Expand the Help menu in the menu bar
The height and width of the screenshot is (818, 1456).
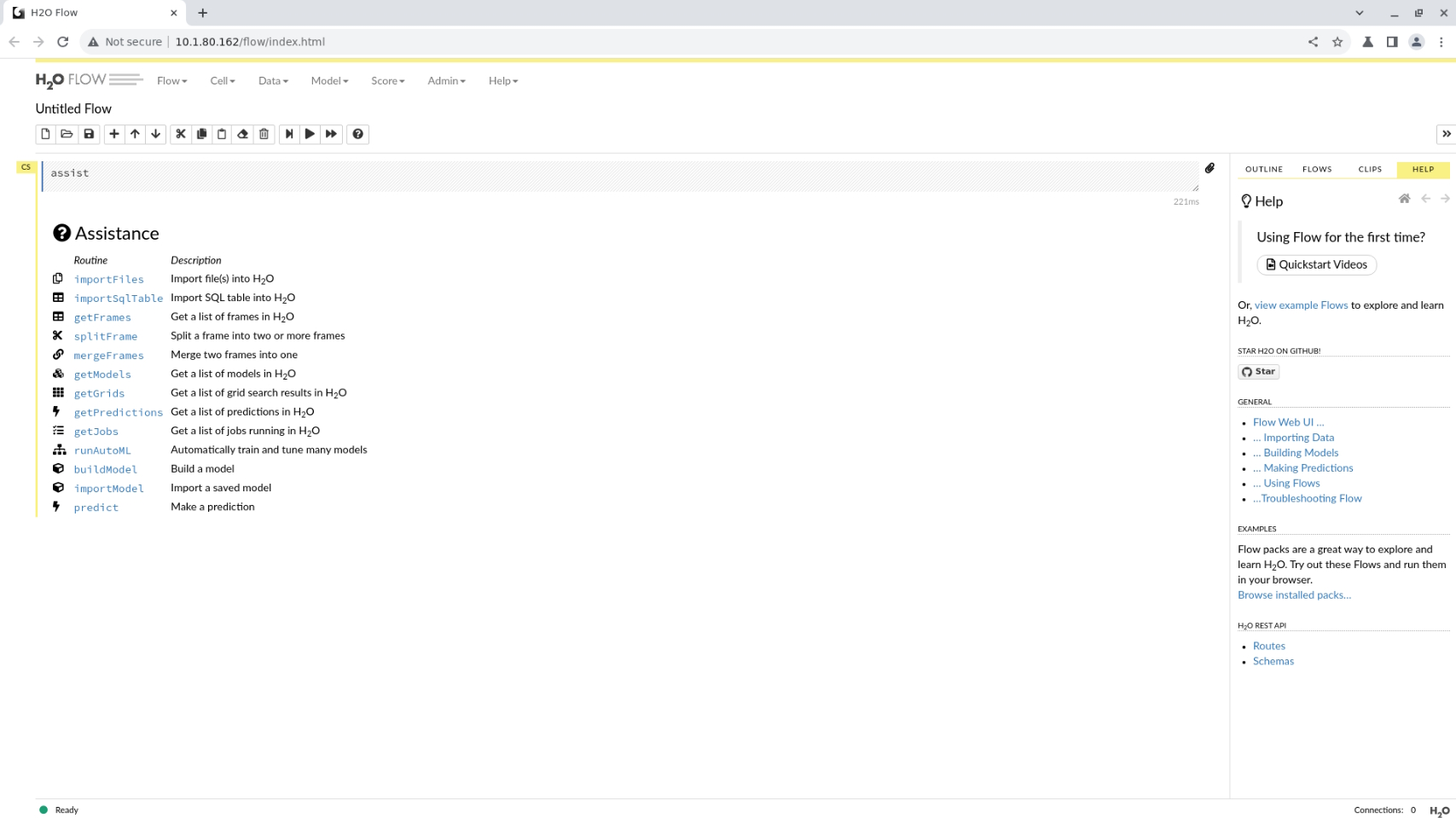pyautogui.click(x=502, y=80)
